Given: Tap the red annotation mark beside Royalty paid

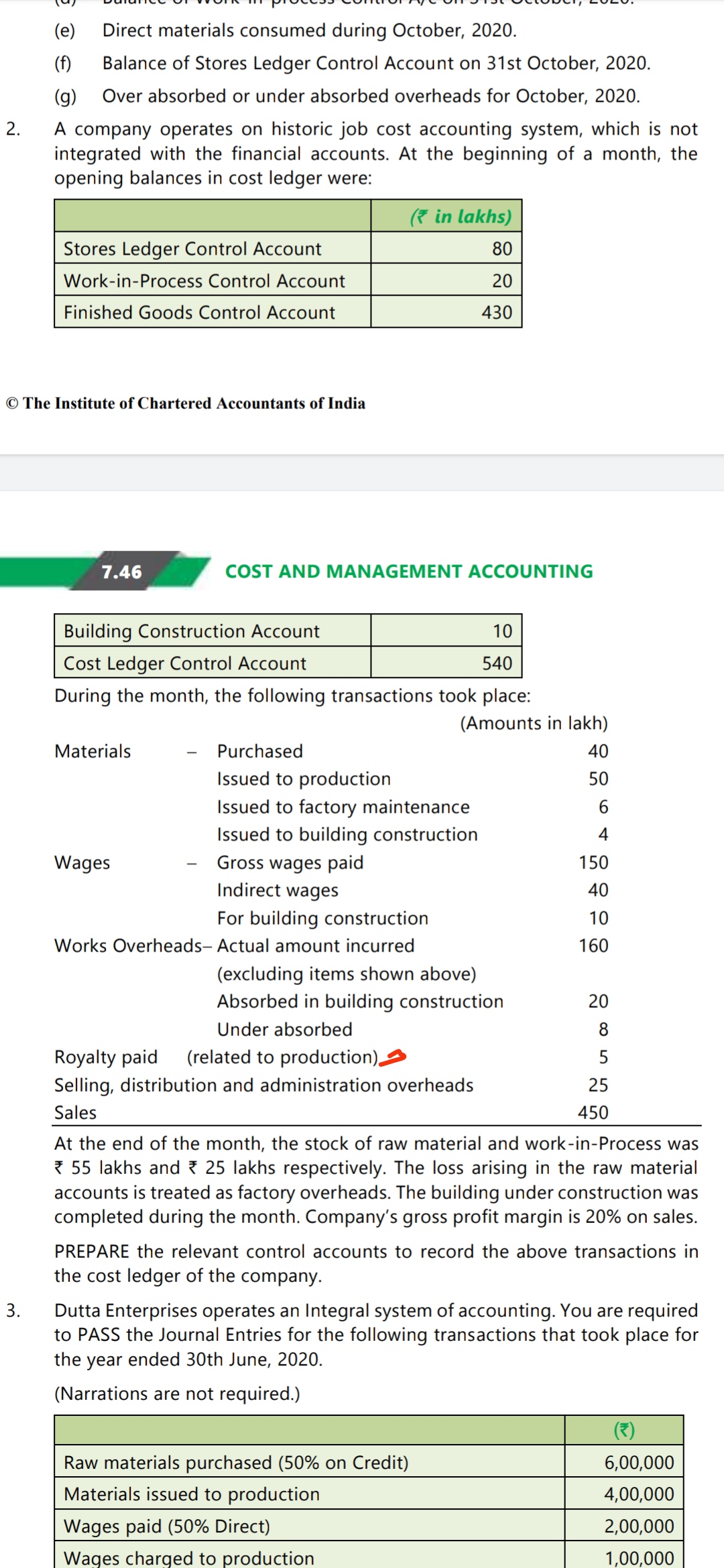Looking at the screenshot, I should (x=394, y=1057).
